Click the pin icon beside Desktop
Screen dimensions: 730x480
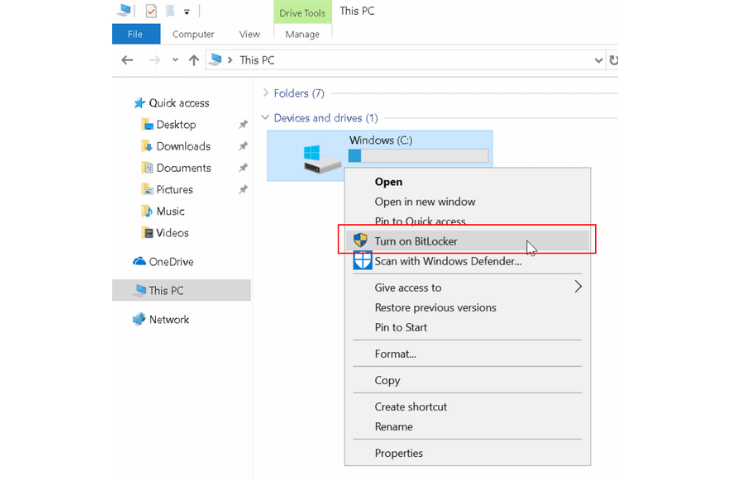[x=243, y=124]
